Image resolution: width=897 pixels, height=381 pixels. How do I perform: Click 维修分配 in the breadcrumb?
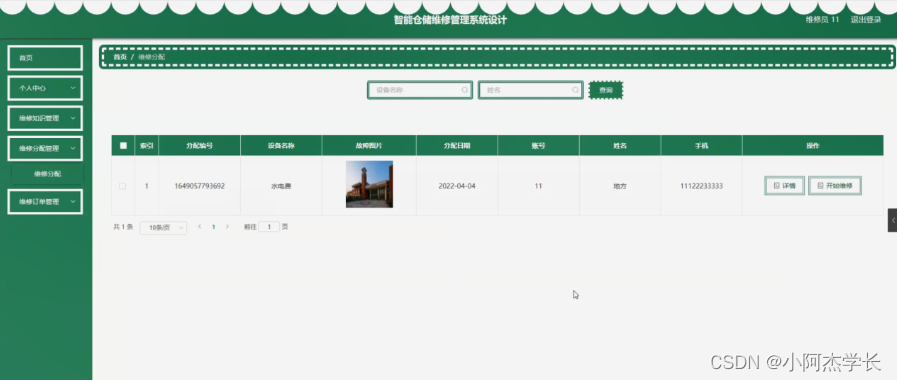pos(152,57)
